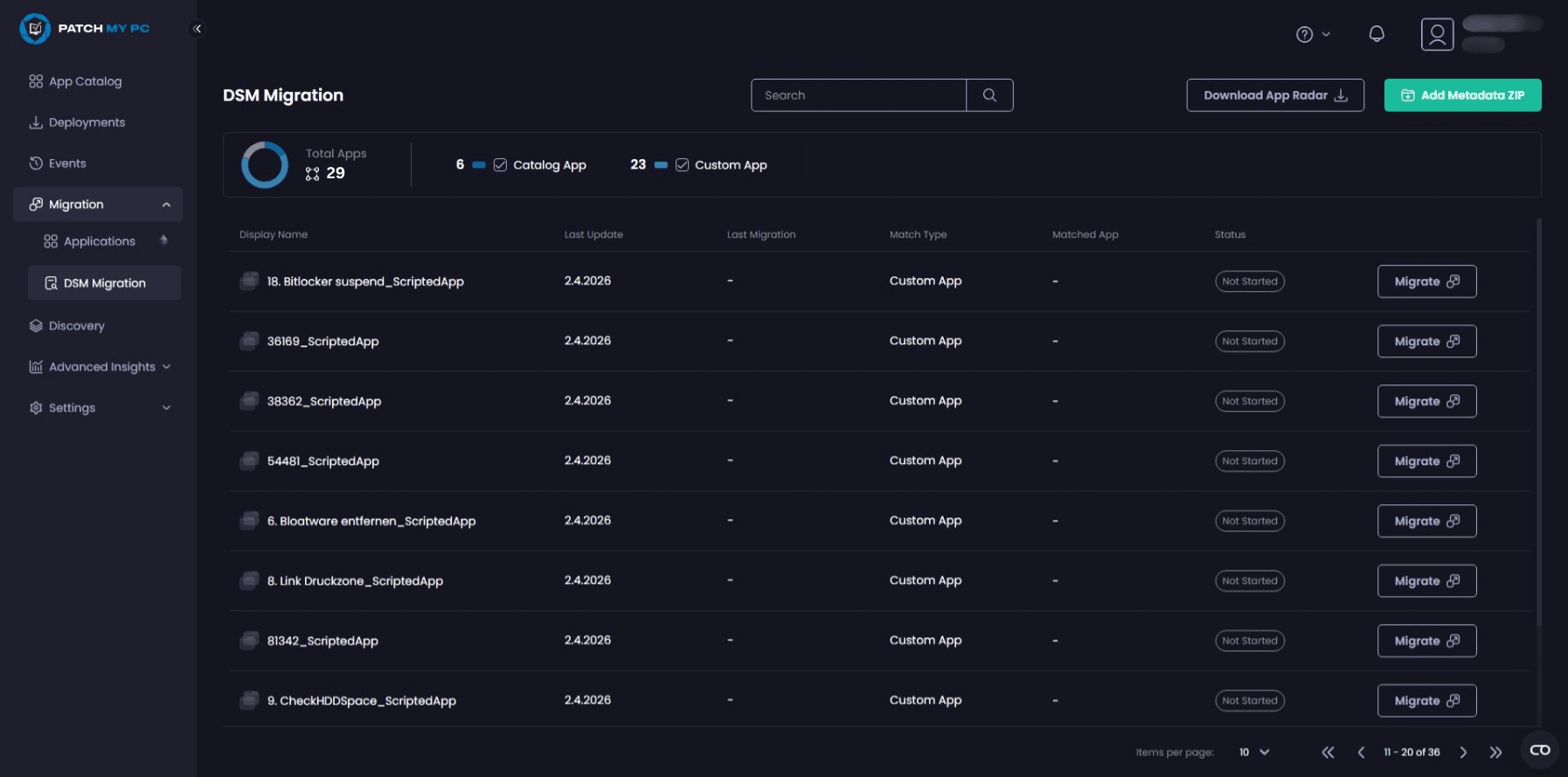The height and width of the screenshot is (777, 1568).
Task: Migrate 6. Bloatware entfernen_ScriptedApp
Action: 1426,521
